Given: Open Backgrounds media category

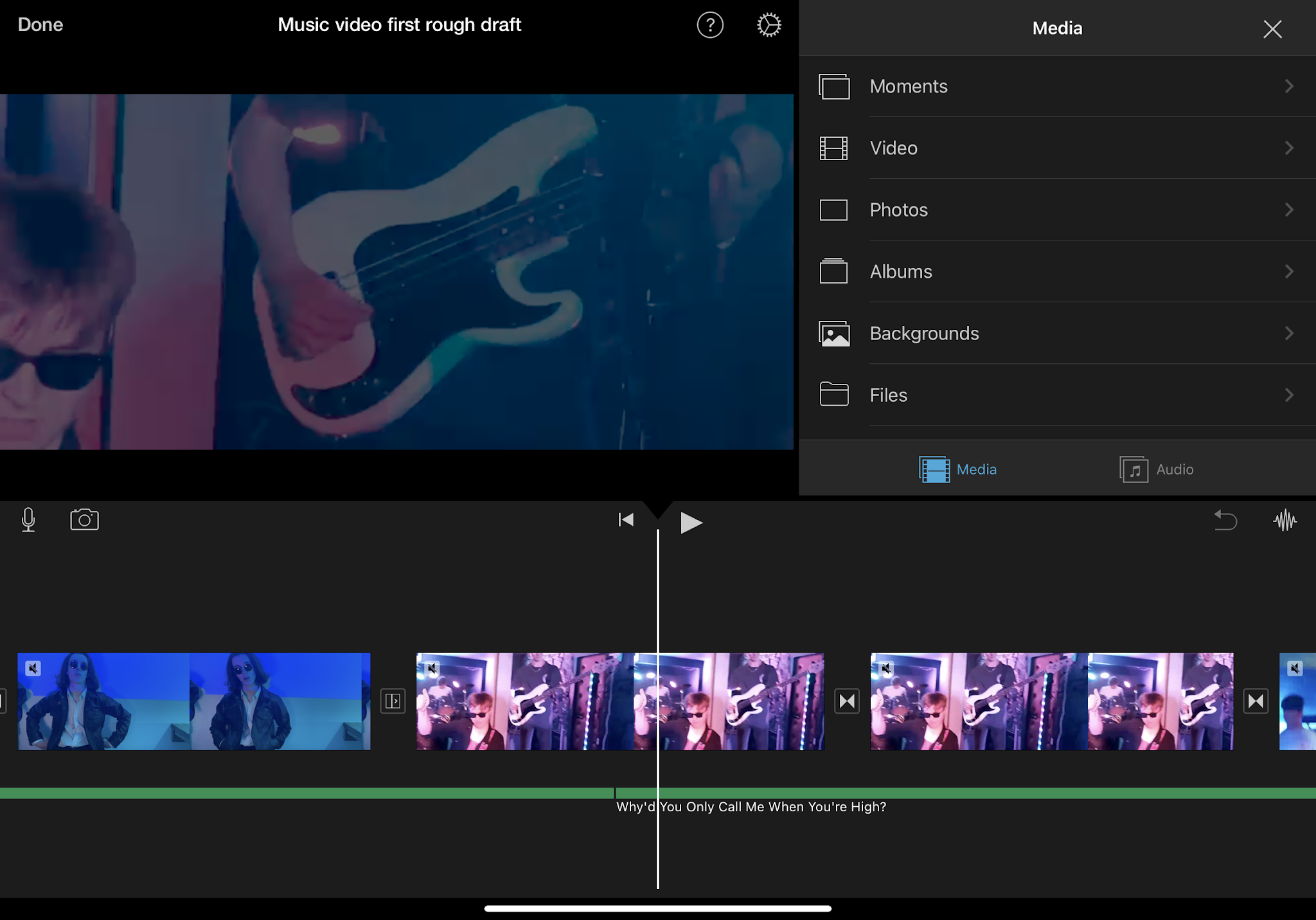Looking at the screenshot, I should (1057, 333).
